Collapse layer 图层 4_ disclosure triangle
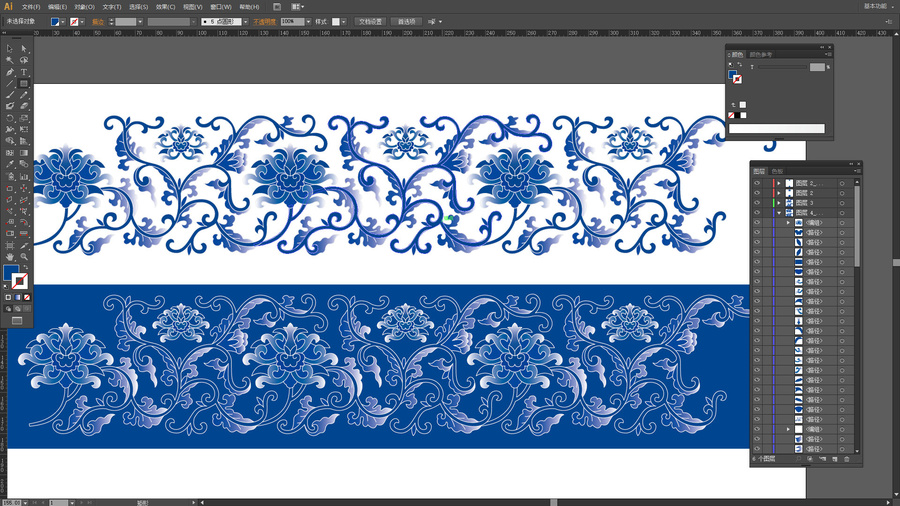Viewport: 900px width, 506px height. click(779, 213)
